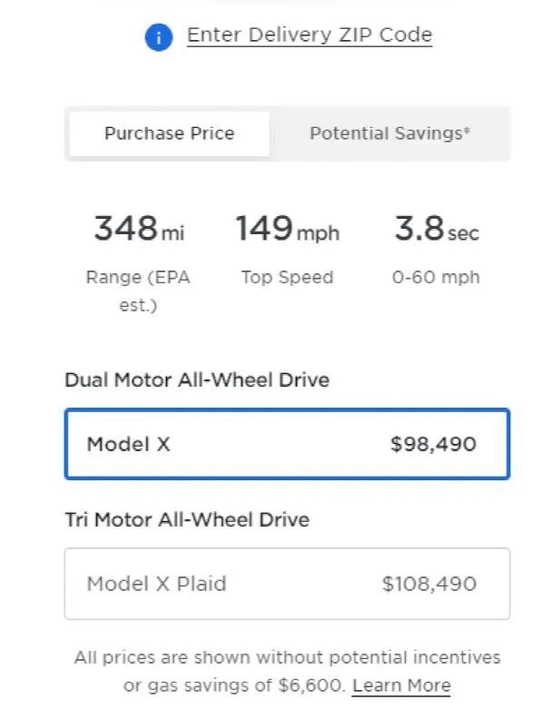Click the $6,600 gas savings amount
The height and width of the screenshot is (710, 550).
pyautogui.click(x=312, y=685)
